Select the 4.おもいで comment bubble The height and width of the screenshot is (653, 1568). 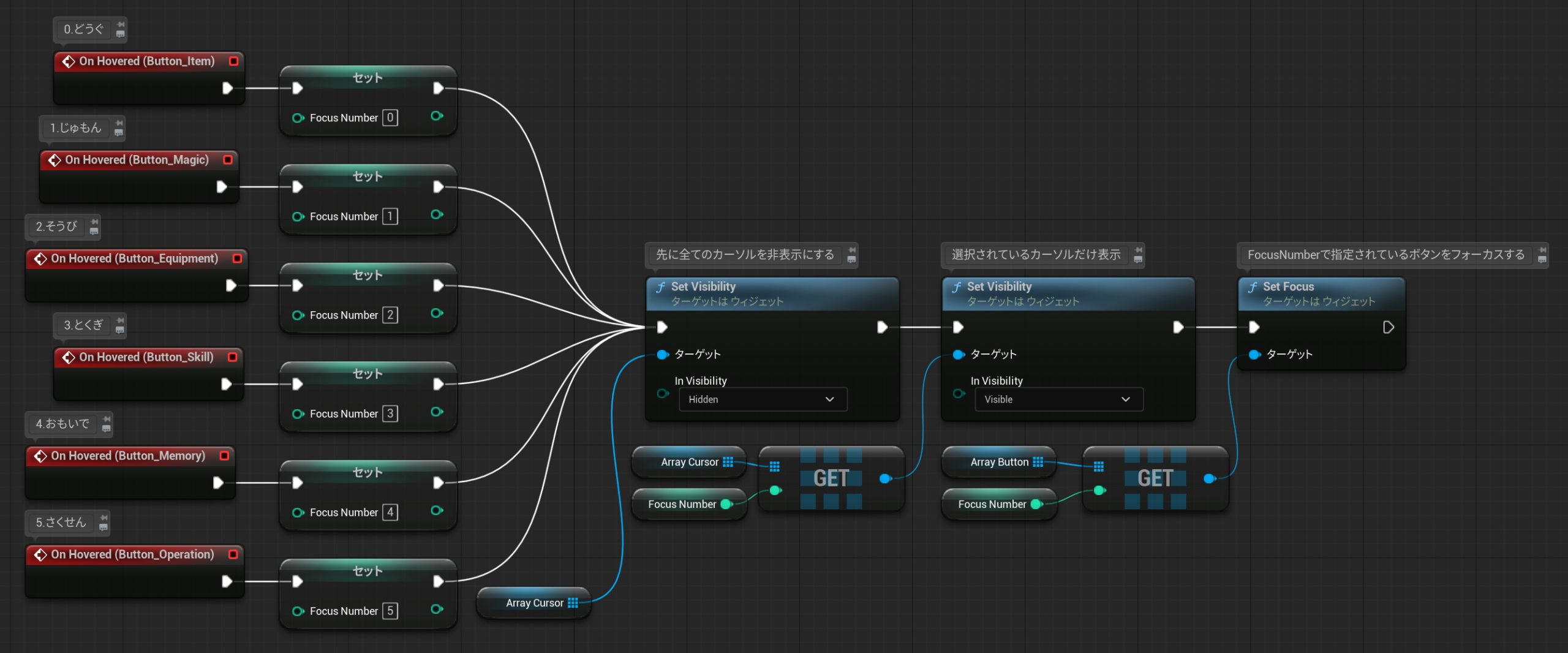coord(62,424)
